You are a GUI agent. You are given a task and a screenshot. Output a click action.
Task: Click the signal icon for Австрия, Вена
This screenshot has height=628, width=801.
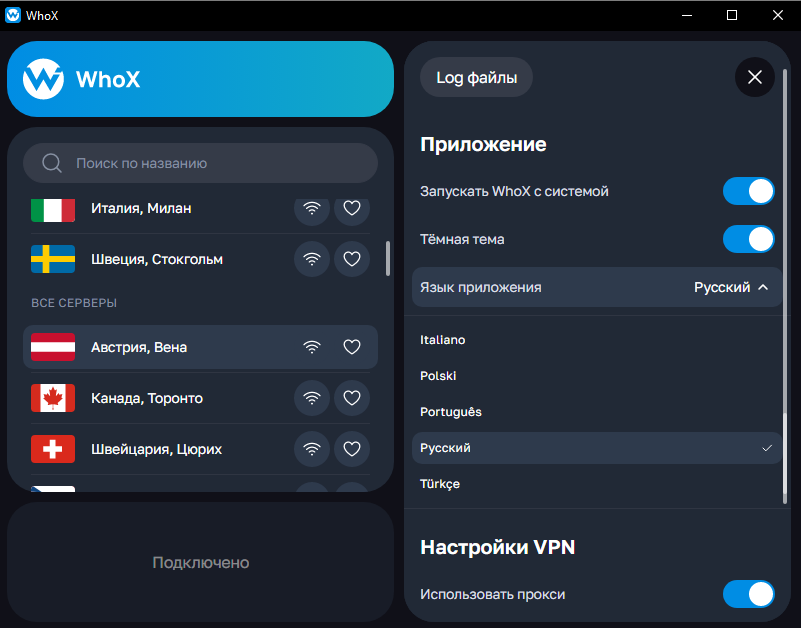312,347
